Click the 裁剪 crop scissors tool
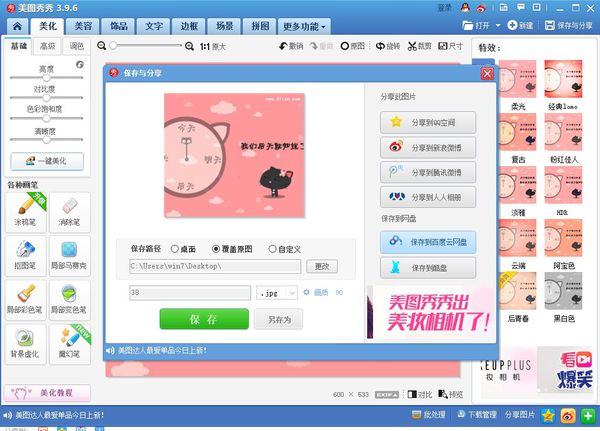The height and width of the screenshot is (431, 600). (x=419, y=46)
